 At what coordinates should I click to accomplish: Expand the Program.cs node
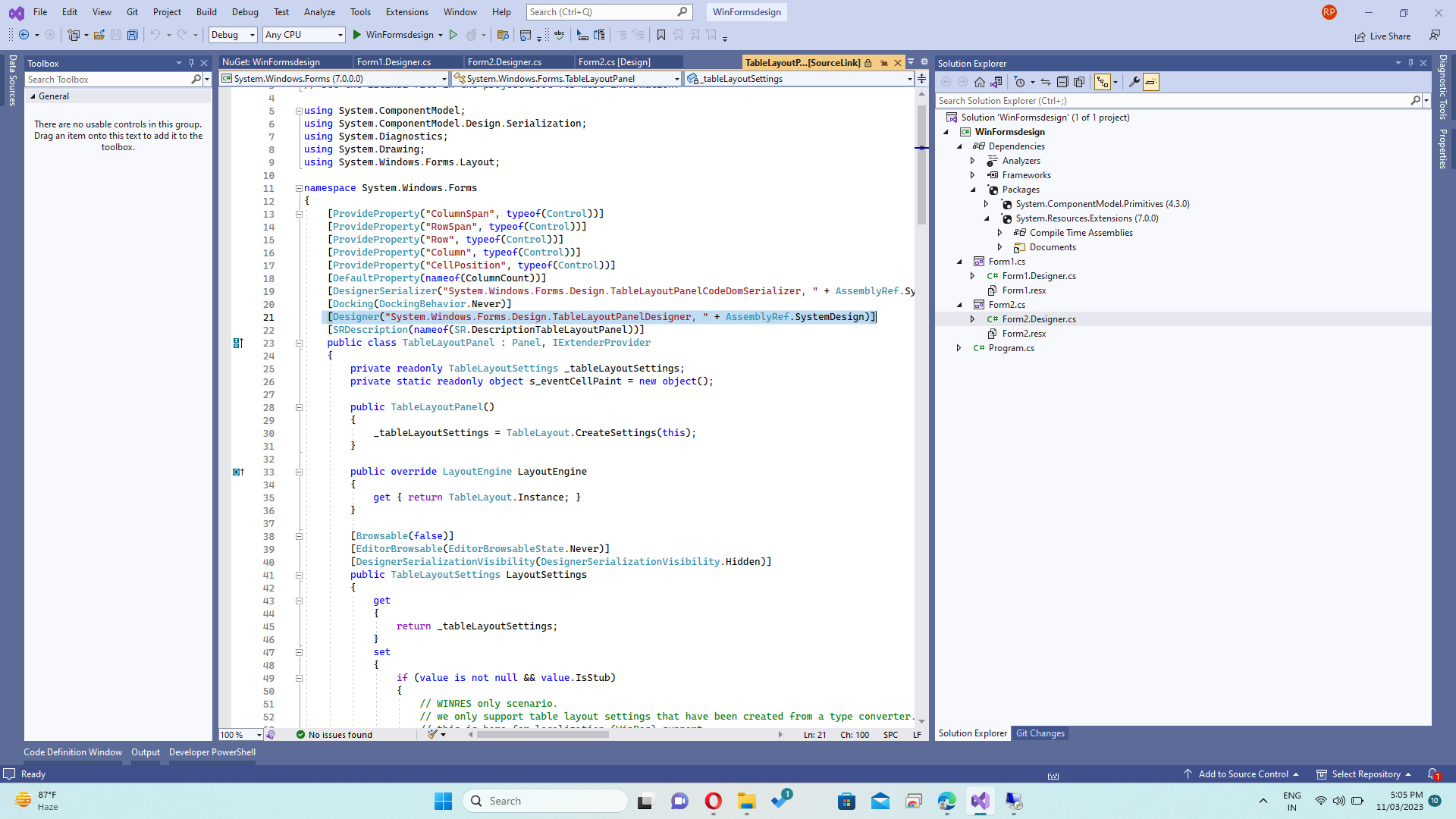click(x=959, y=348)
